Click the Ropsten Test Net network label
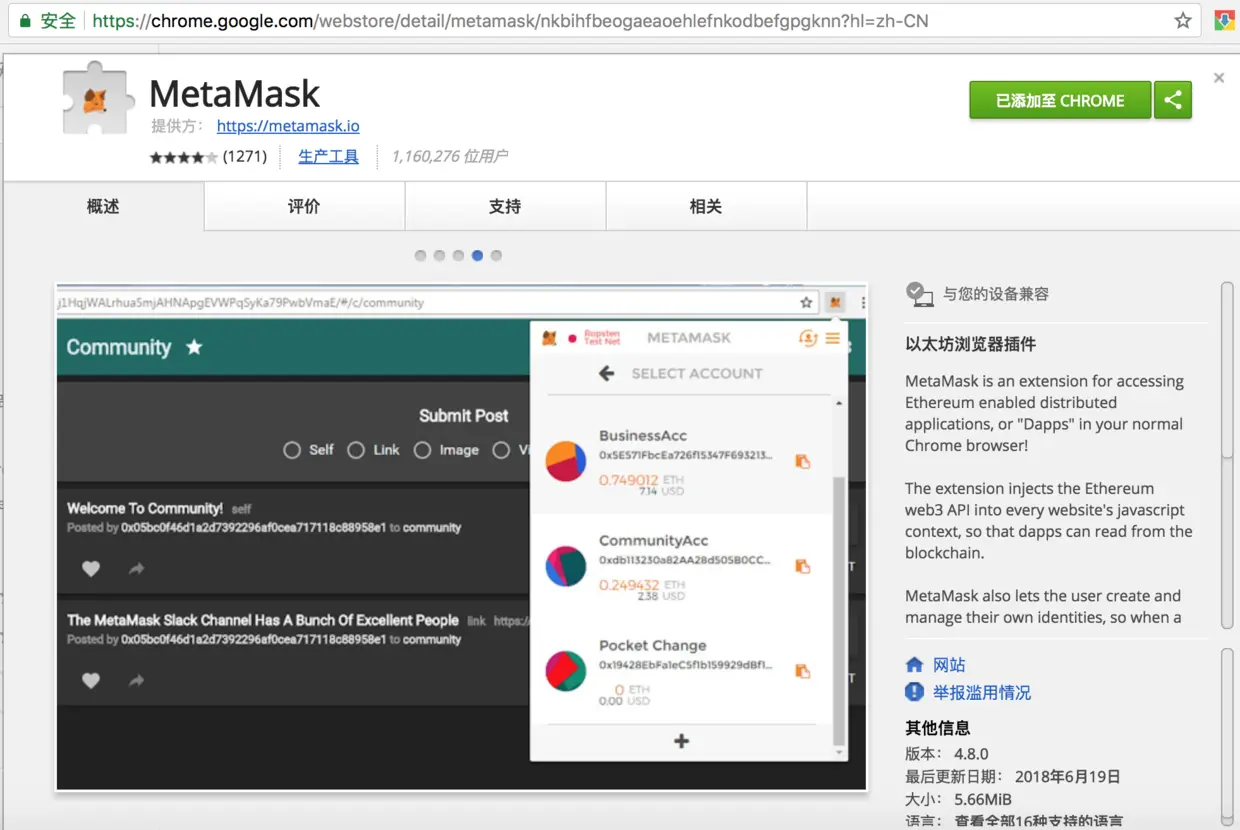This screenshot has width=1240, height=830. click(602, 338)
